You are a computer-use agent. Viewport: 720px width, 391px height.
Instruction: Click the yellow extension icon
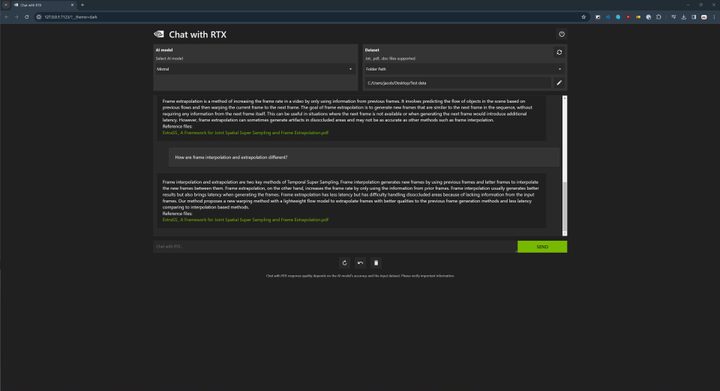pos(638,17)
